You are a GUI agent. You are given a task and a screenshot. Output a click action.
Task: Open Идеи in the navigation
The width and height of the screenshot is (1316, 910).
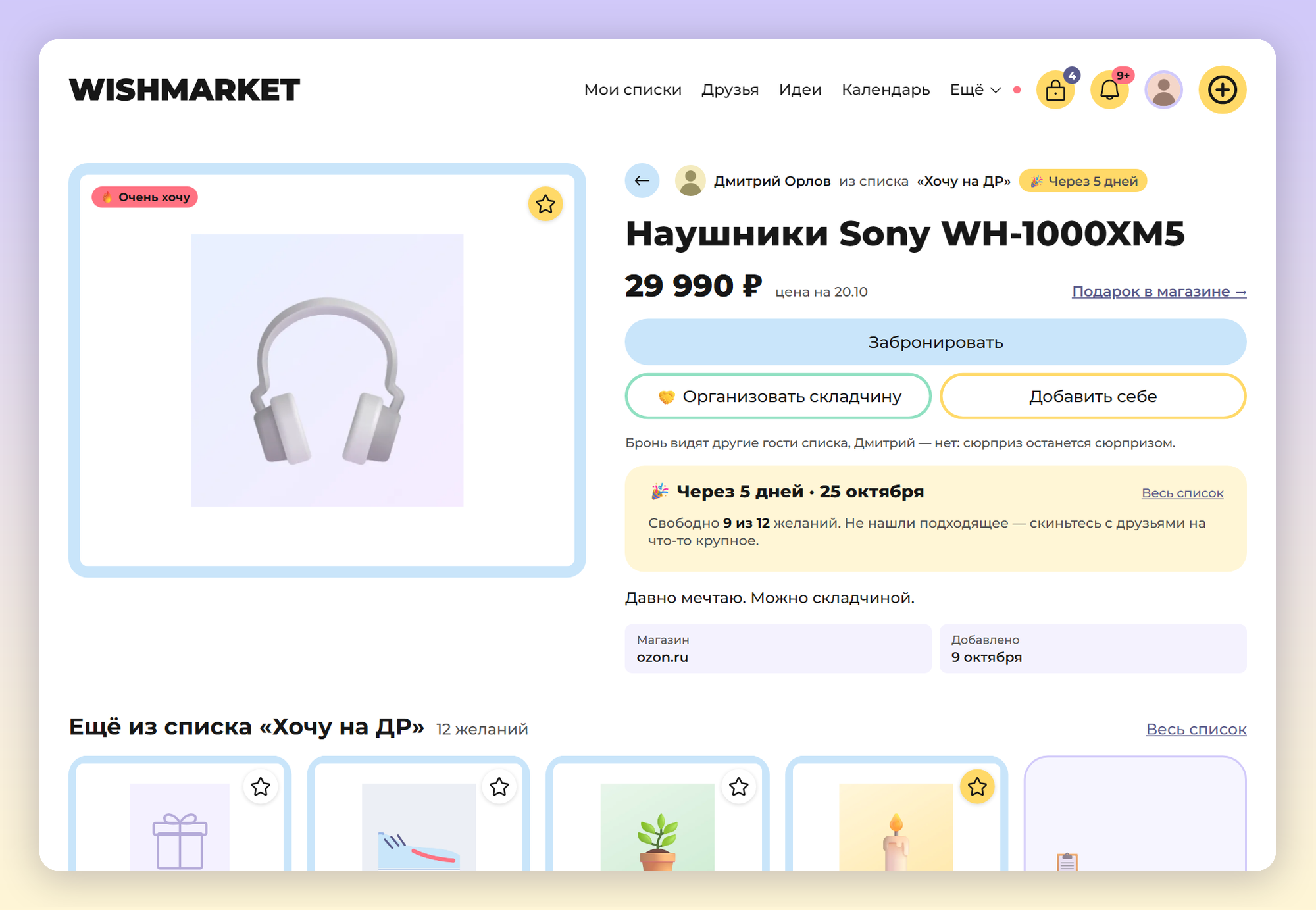point(800,89)
